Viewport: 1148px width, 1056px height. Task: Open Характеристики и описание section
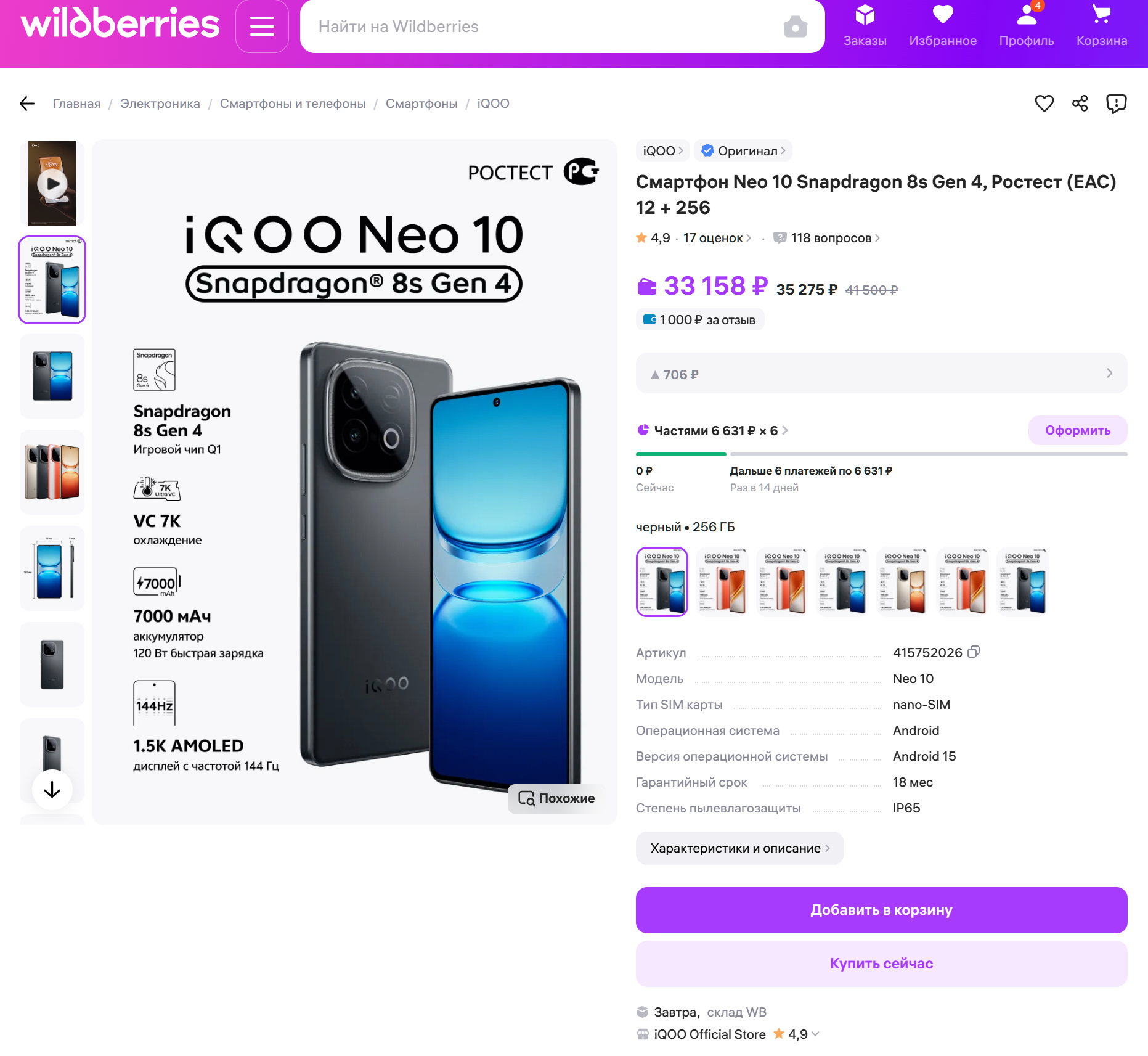pos(739,848)
